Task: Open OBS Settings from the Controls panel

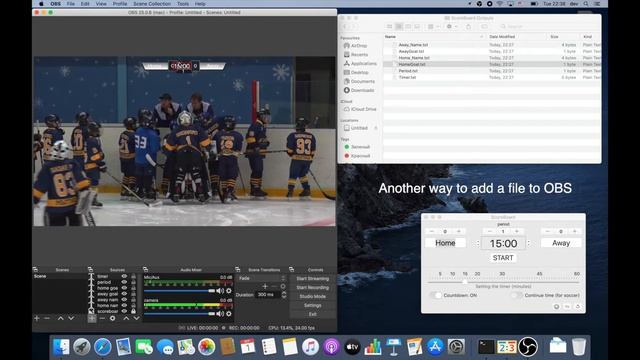Action: click(x=313, y=305)
